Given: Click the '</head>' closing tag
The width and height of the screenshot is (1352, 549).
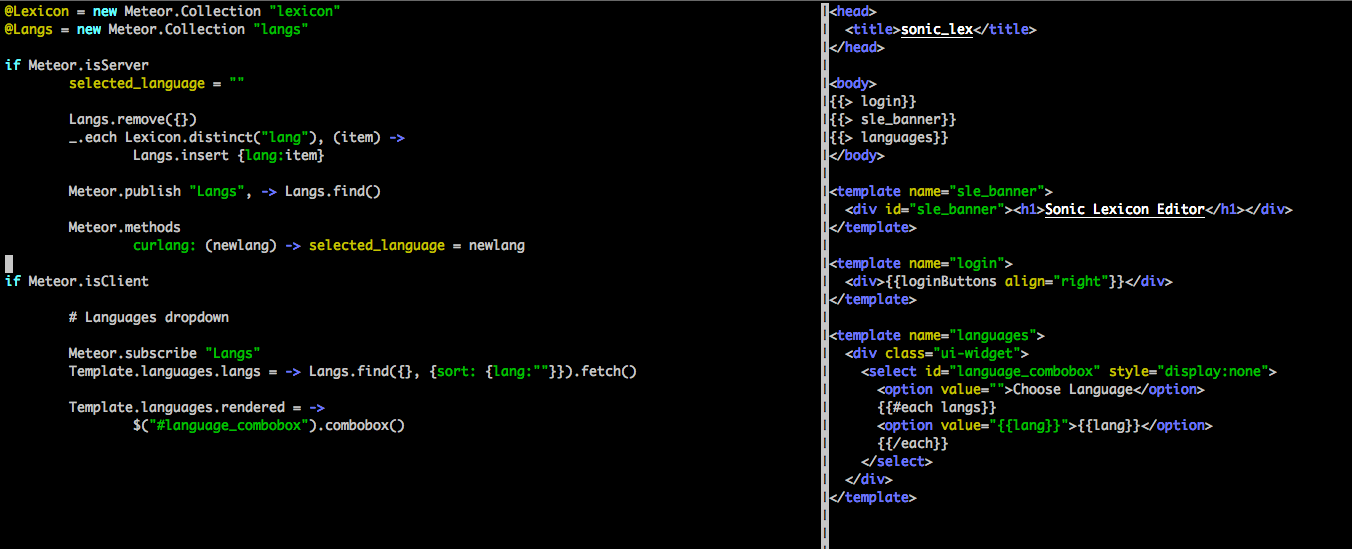Looking at the screenshot, I should 857,47.
